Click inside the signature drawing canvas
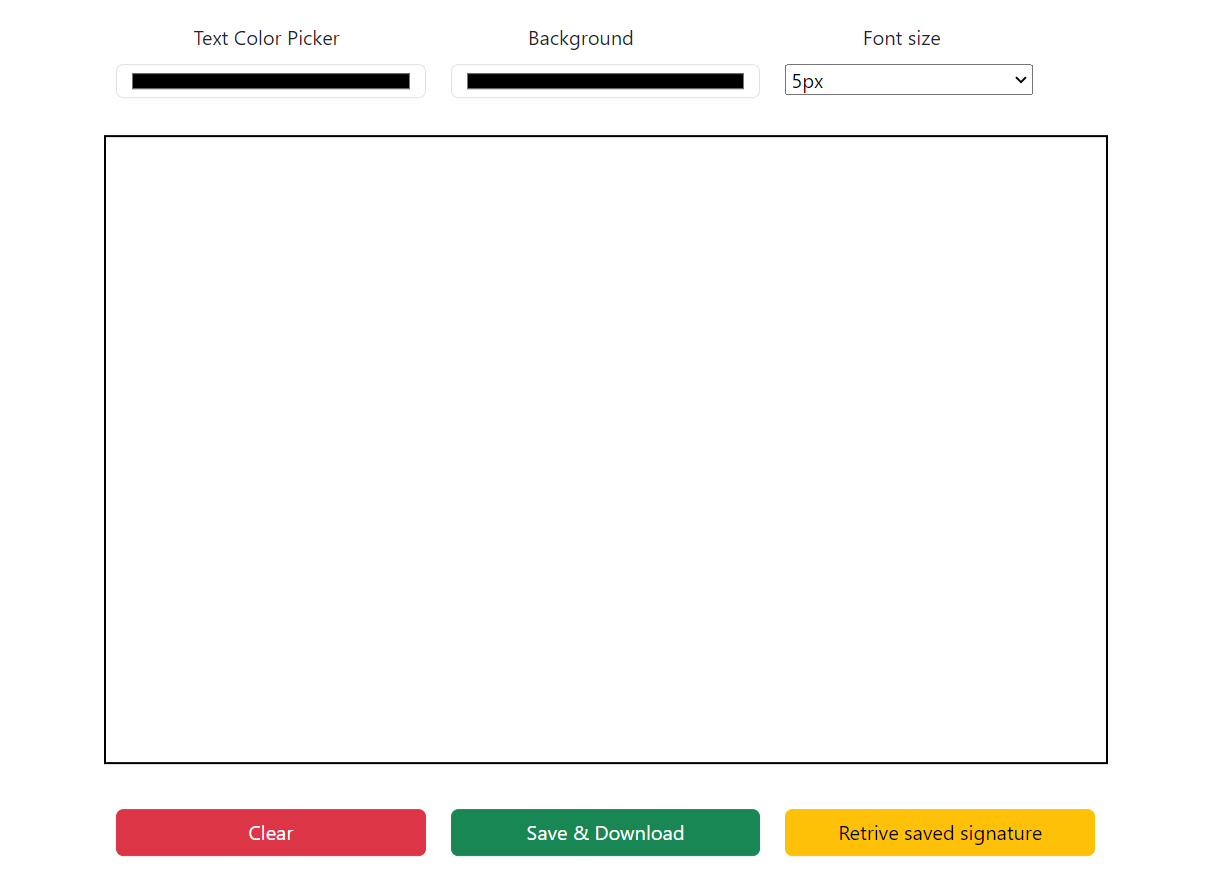 coord(606,450)
